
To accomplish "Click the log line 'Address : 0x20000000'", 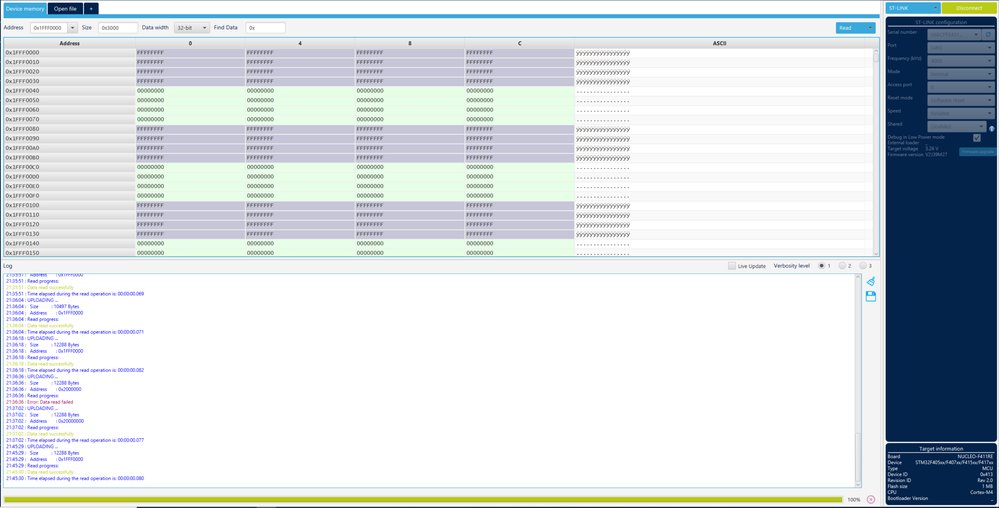I will [x=45, y=421].
